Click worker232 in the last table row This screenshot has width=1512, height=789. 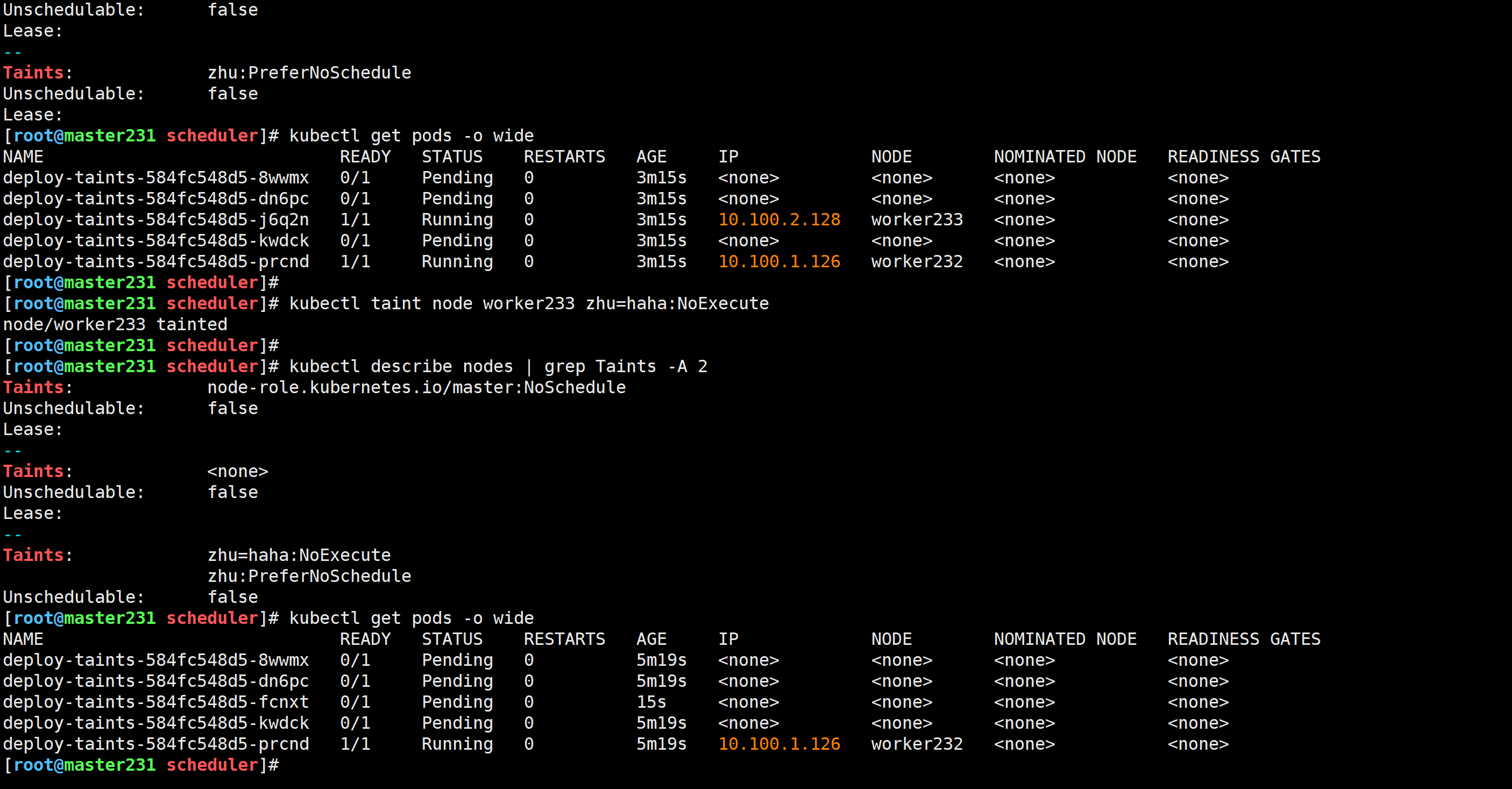click(916, 744)
